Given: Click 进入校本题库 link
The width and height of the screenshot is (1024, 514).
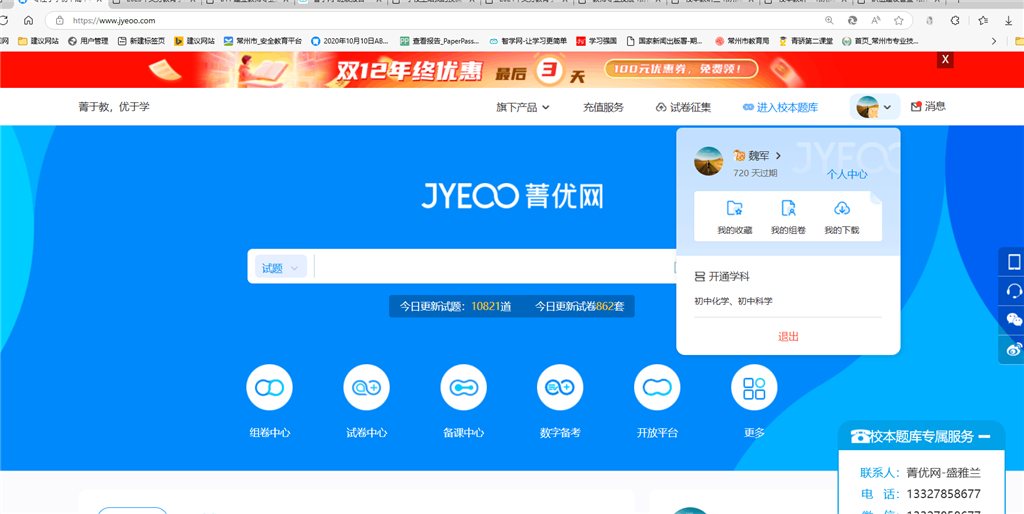Looking at the screenshot, I should coord(780,107).
